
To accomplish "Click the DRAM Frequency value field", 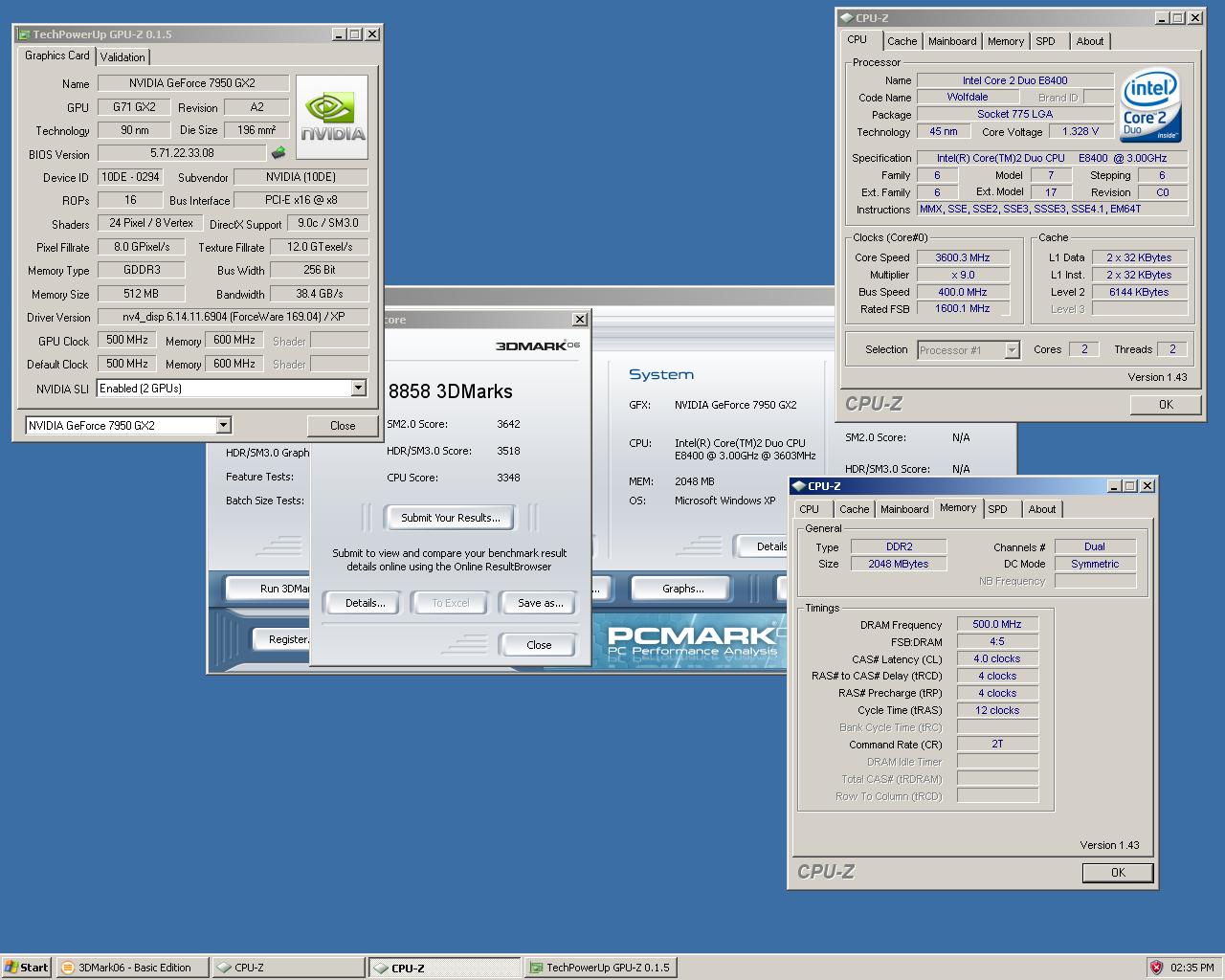I will point(997,624).
